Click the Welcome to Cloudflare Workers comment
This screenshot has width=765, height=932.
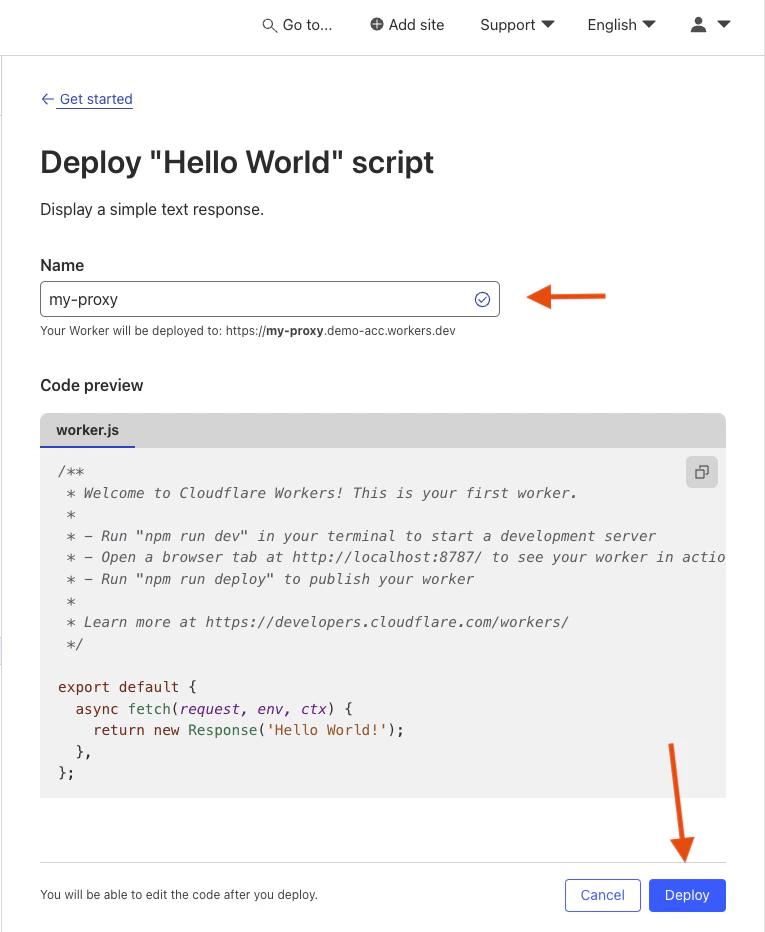coord(322,493)
